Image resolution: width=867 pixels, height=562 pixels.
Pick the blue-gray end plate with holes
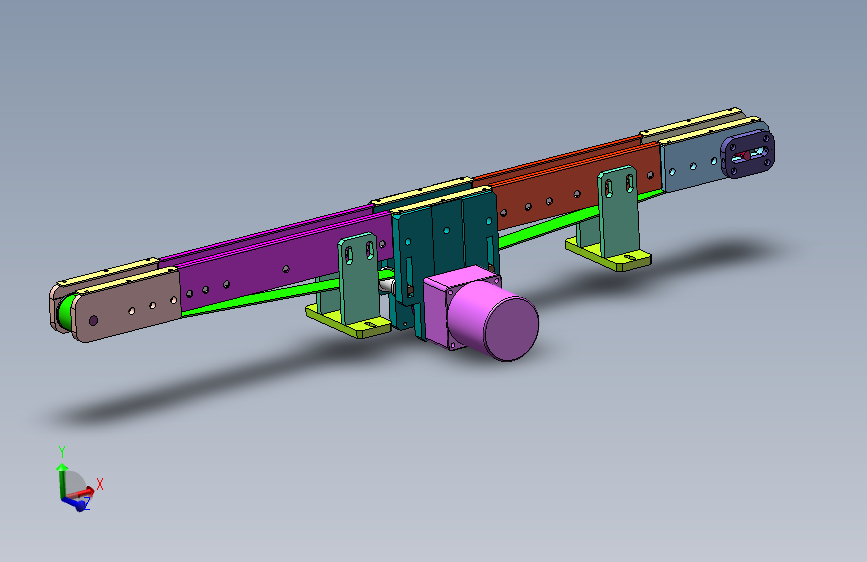click(694, 163)
